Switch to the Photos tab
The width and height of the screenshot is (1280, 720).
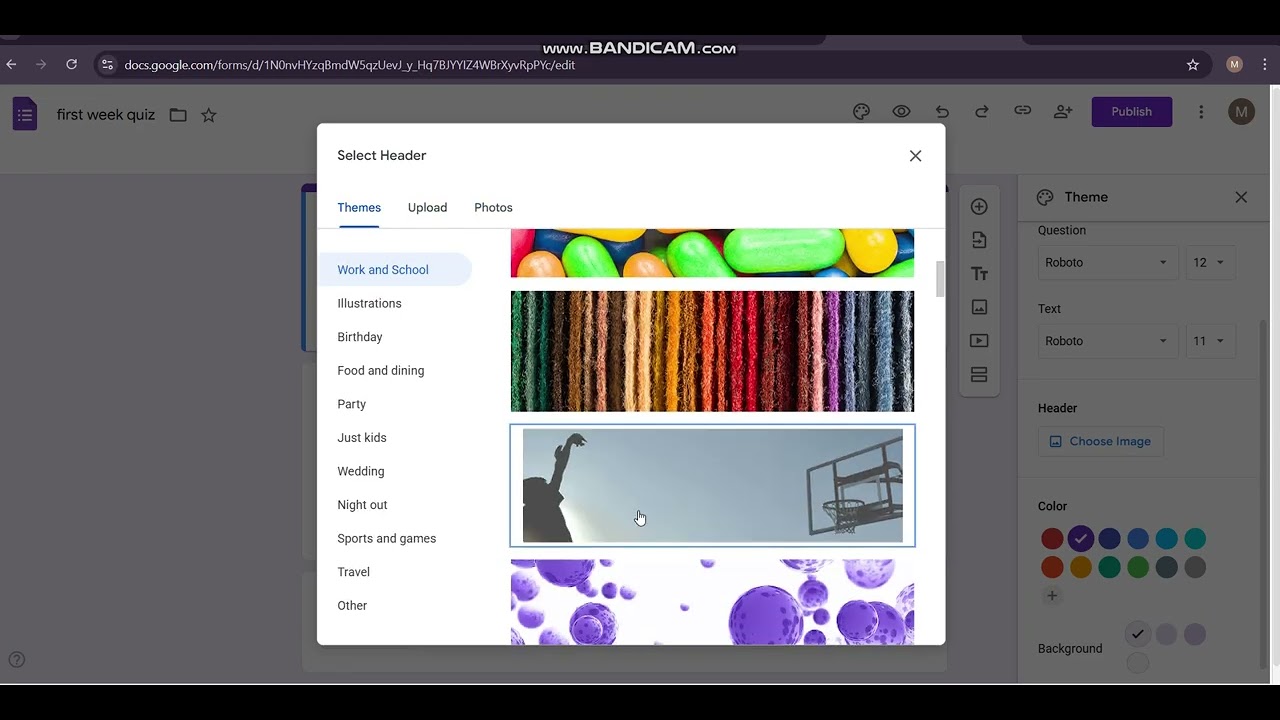493,208
